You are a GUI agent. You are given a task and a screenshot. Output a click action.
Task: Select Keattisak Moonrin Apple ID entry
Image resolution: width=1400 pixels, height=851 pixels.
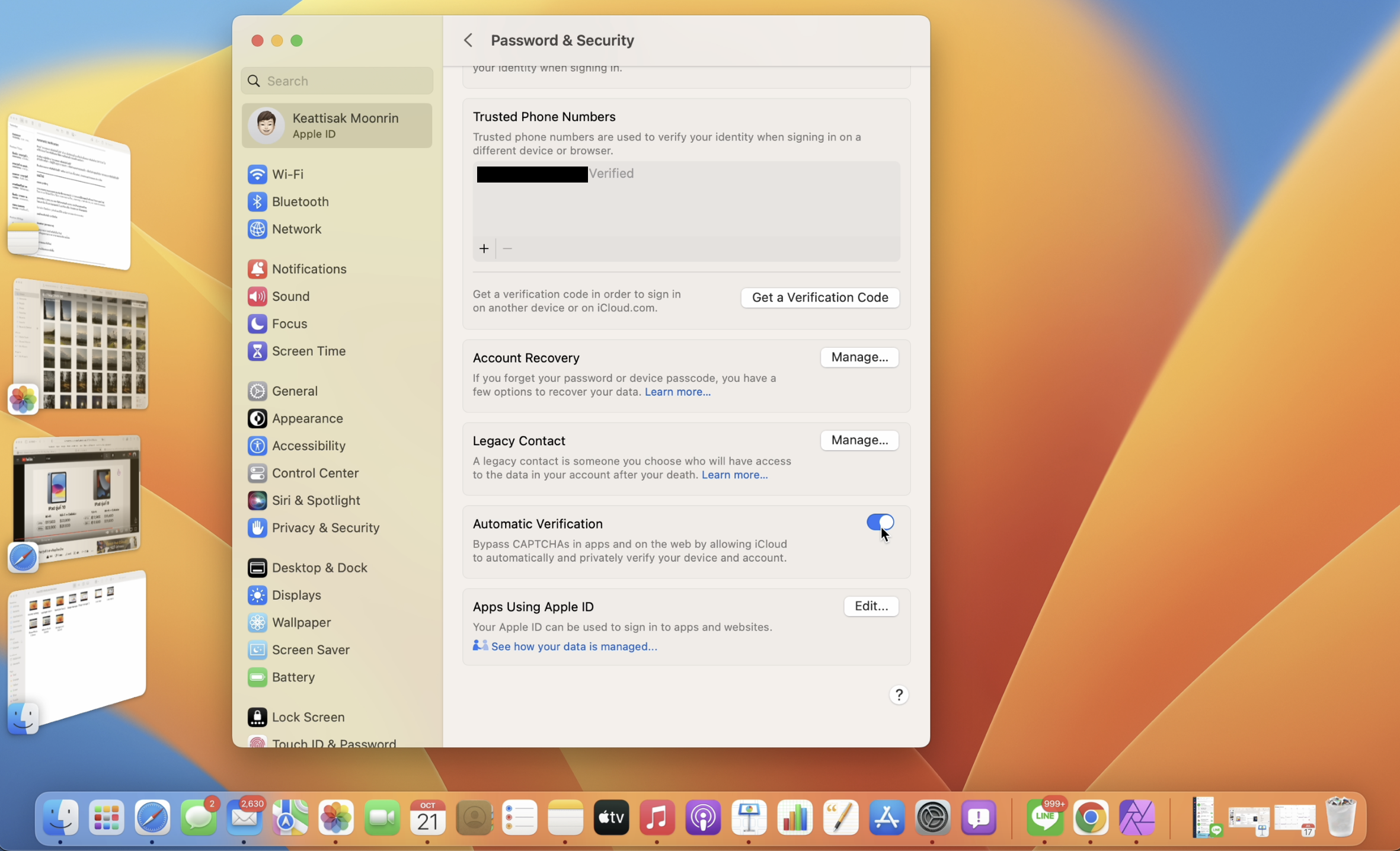click(x=336, y=125)
